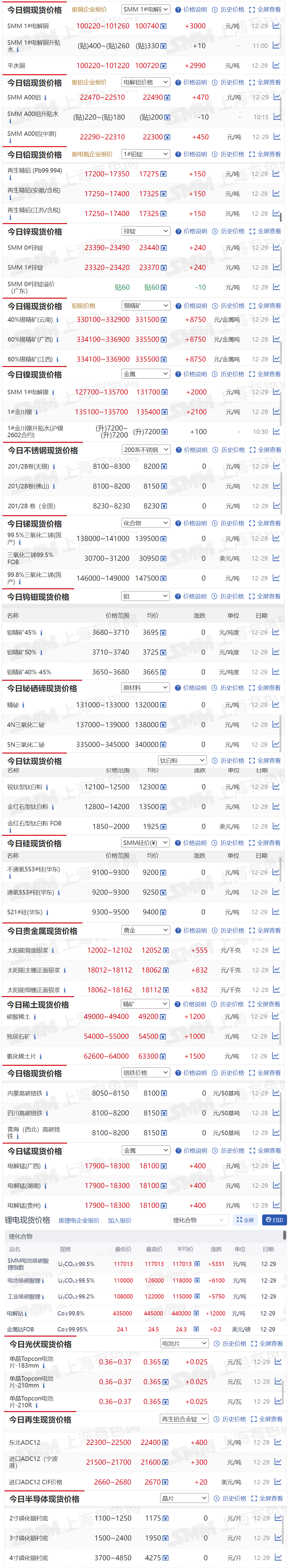Viewport: 289px width, 1568px height.
Task: Open the 电解铝价格 dropdown
Action: (x=145, y=82)
